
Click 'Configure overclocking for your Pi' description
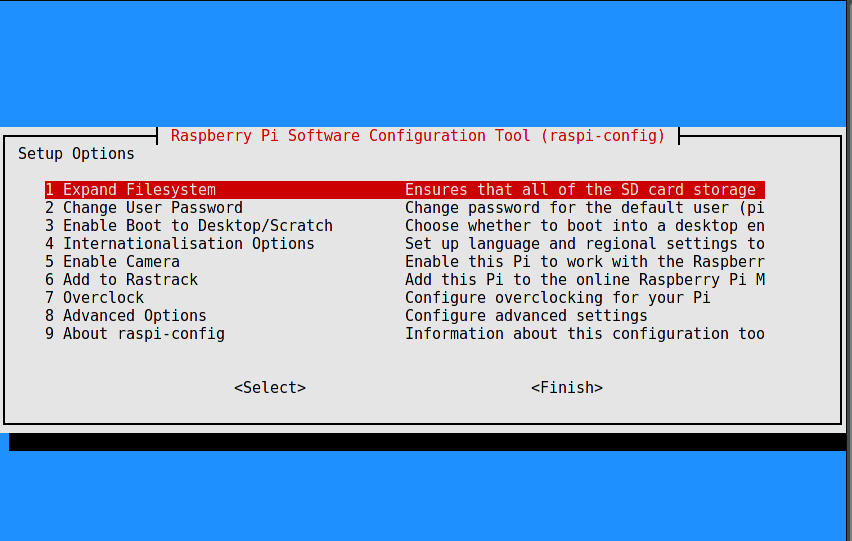tap(557, 298)
